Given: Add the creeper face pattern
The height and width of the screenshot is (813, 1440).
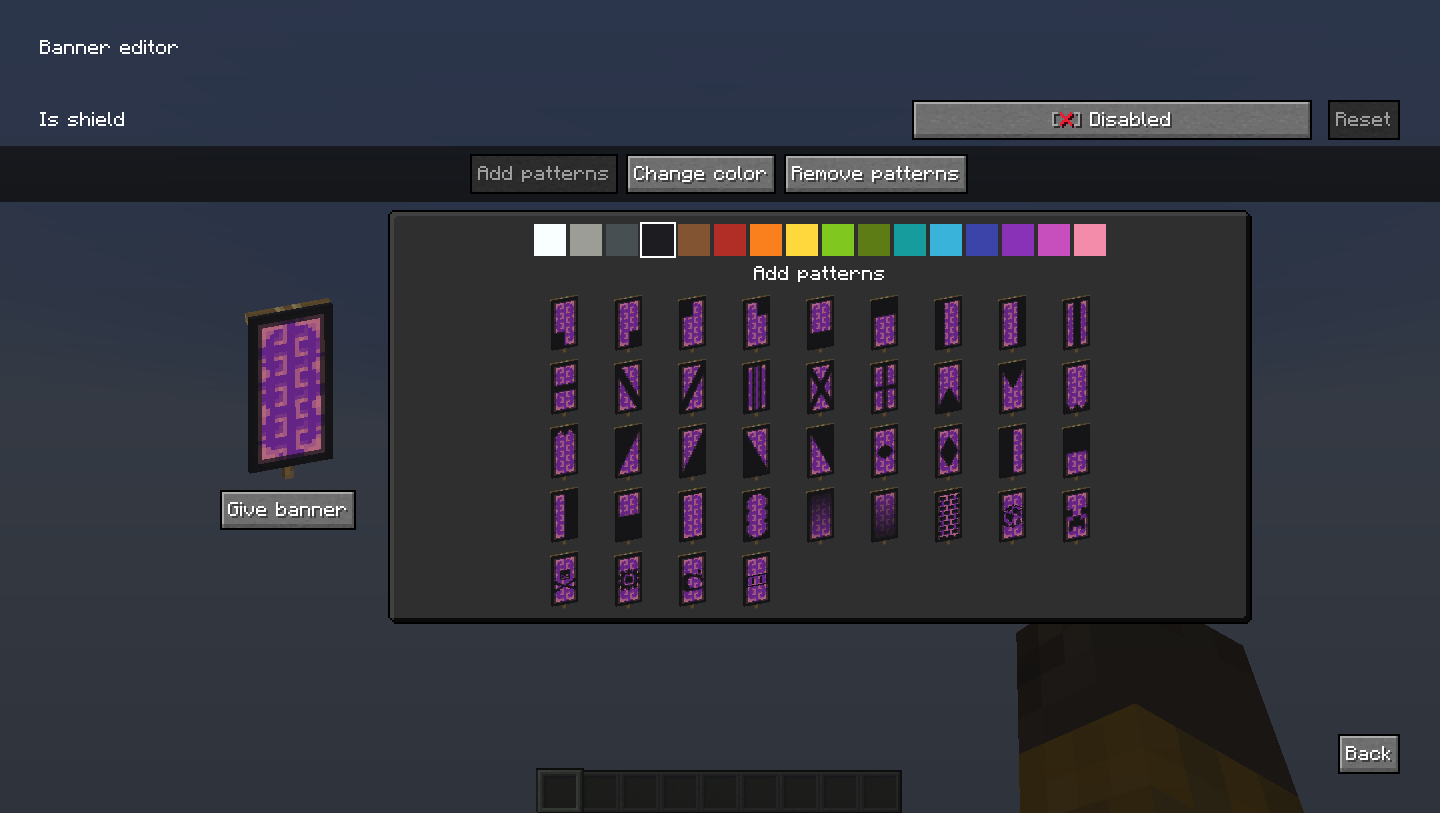Looking at the screenshot, I should [x=1076, y=515].
